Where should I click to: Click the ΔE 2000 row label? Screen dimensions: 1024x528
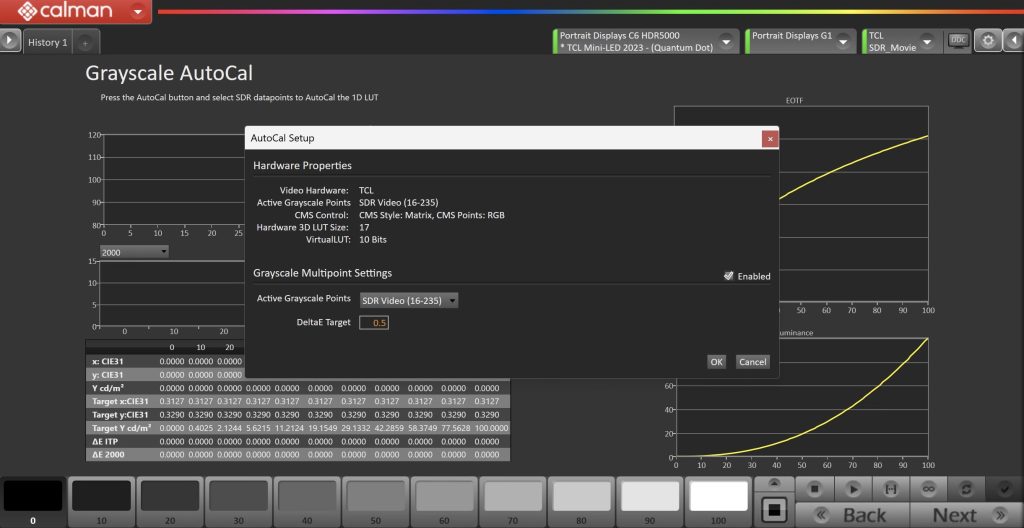107,454
